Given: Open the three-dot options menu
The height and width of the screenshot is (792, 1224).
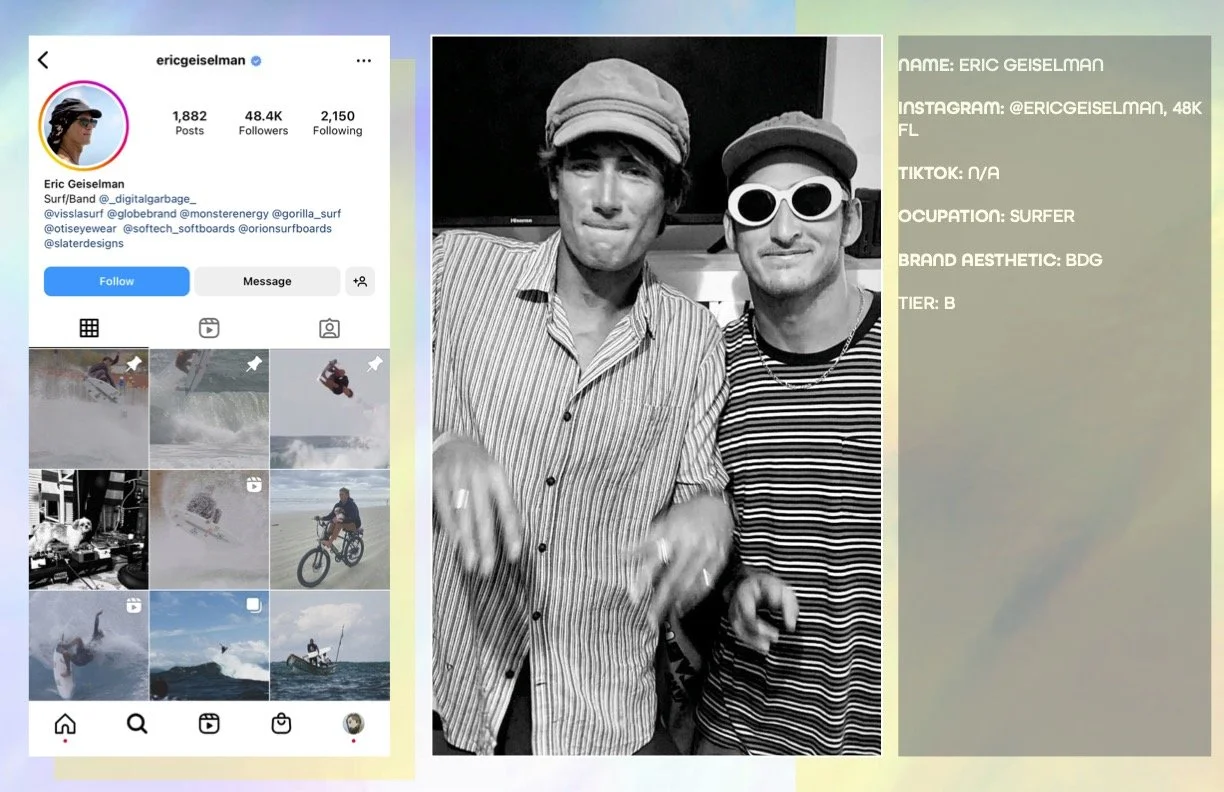Looking at the screenshot, I should point(364,61).
